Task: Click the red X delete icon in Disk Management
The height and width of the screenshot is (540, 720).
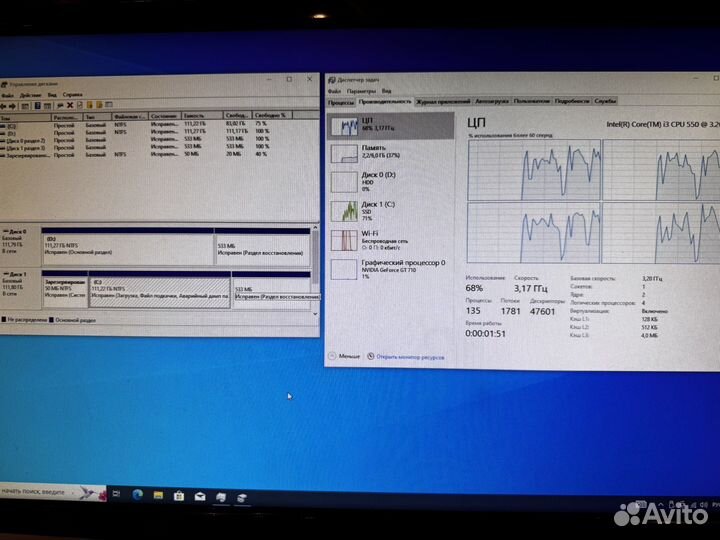Action: [x=70, y=106]
